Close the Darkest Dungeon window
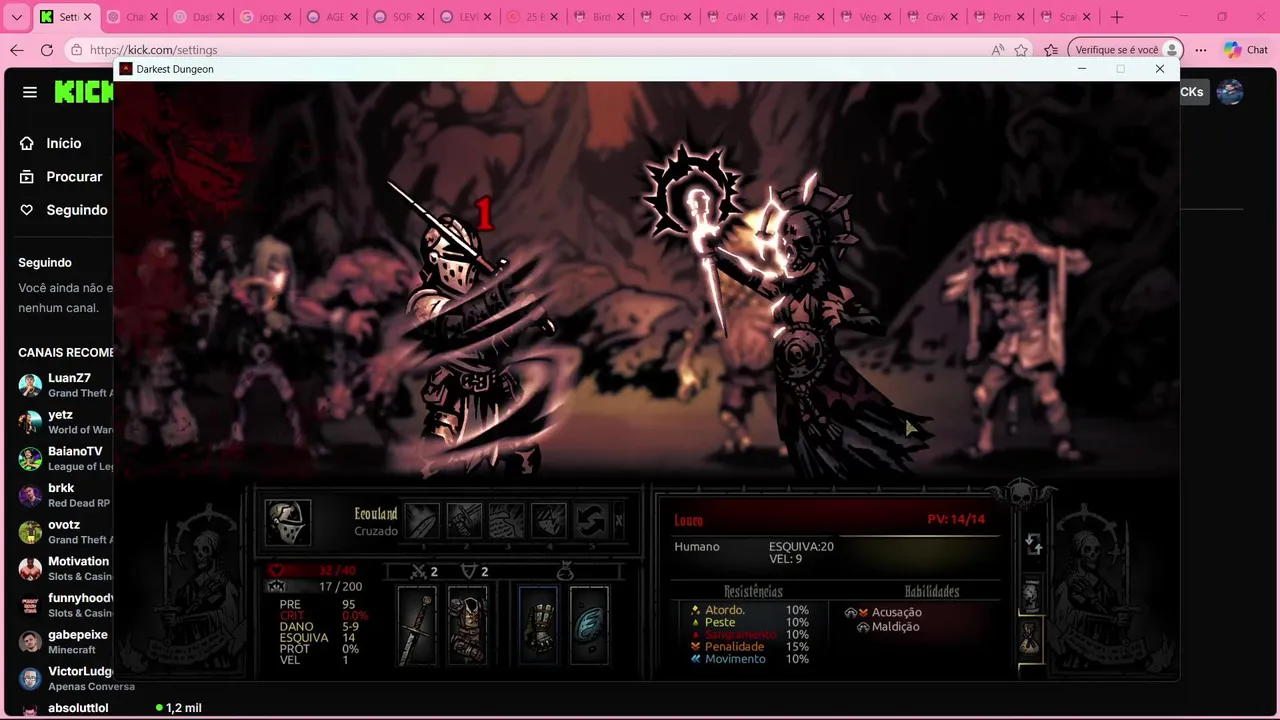Screen dimensions: 1280x720 click(x=1159, y=69)
